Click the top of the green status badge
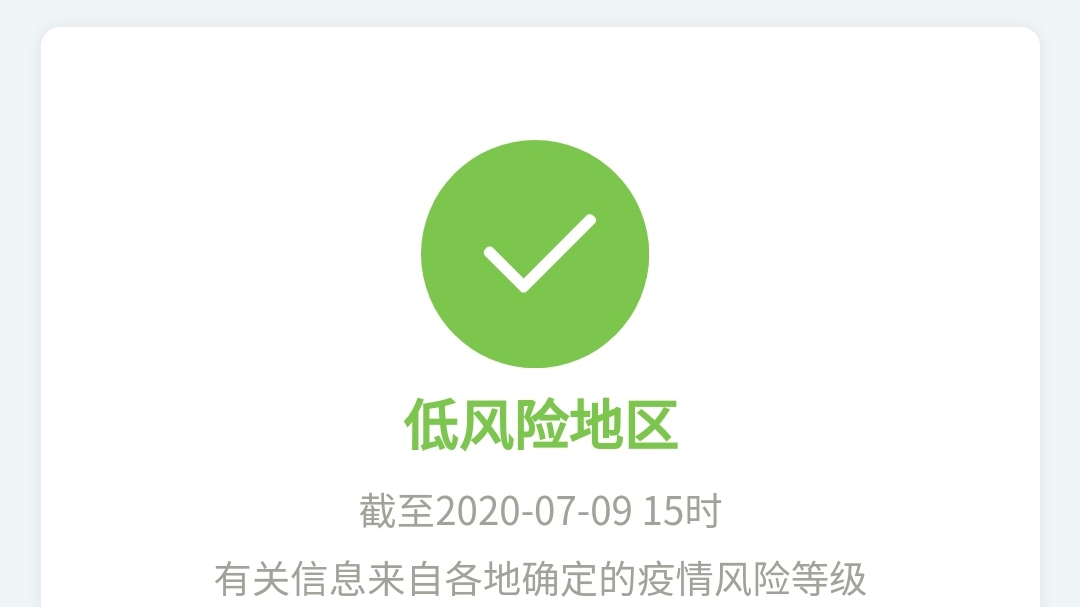 (535, 146)
